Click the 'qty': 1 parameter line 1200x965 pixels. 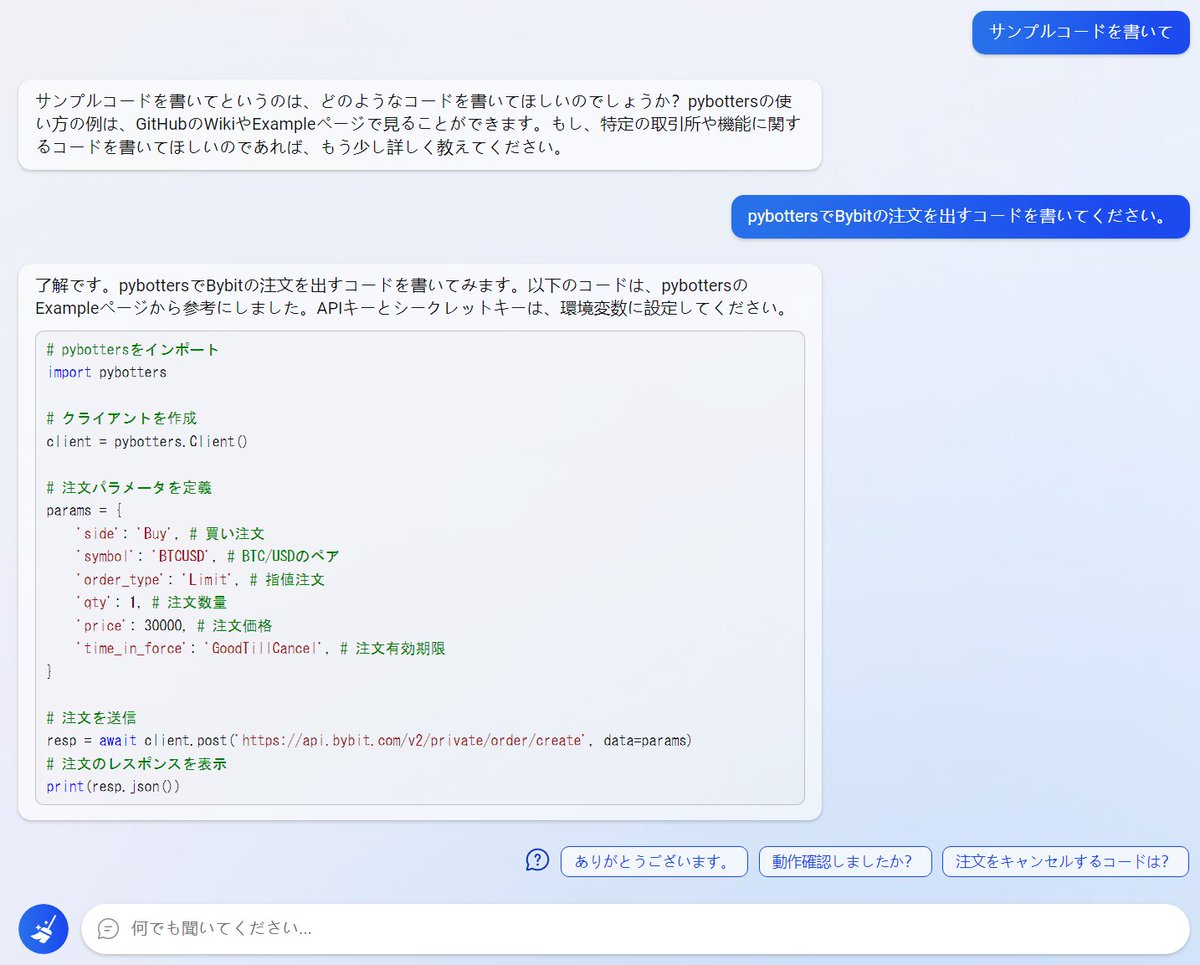pos(151,602)
